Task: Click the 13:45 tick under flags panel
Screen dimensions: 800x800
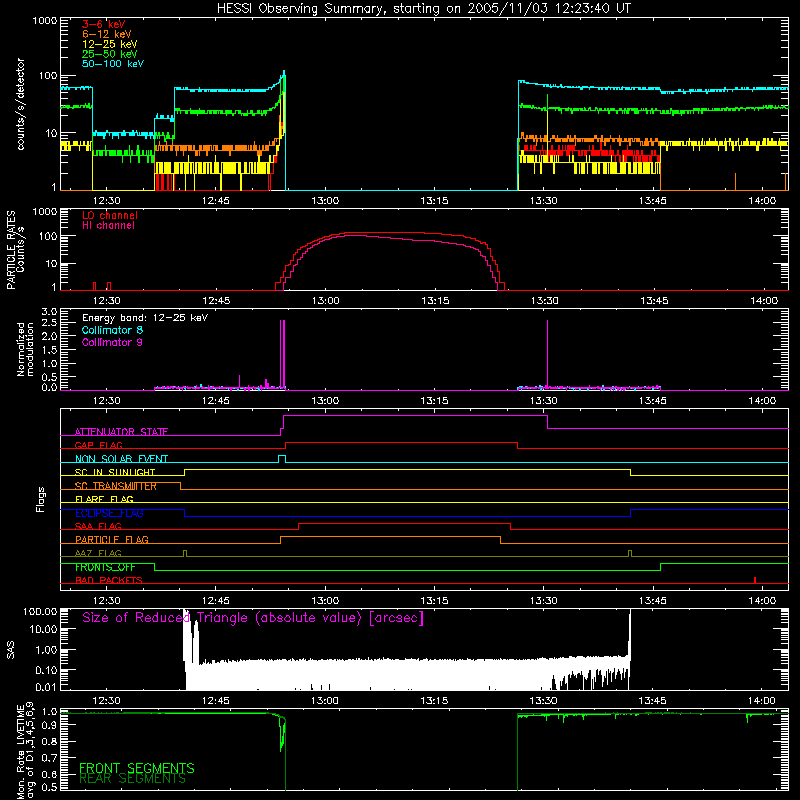Action: 653,601
